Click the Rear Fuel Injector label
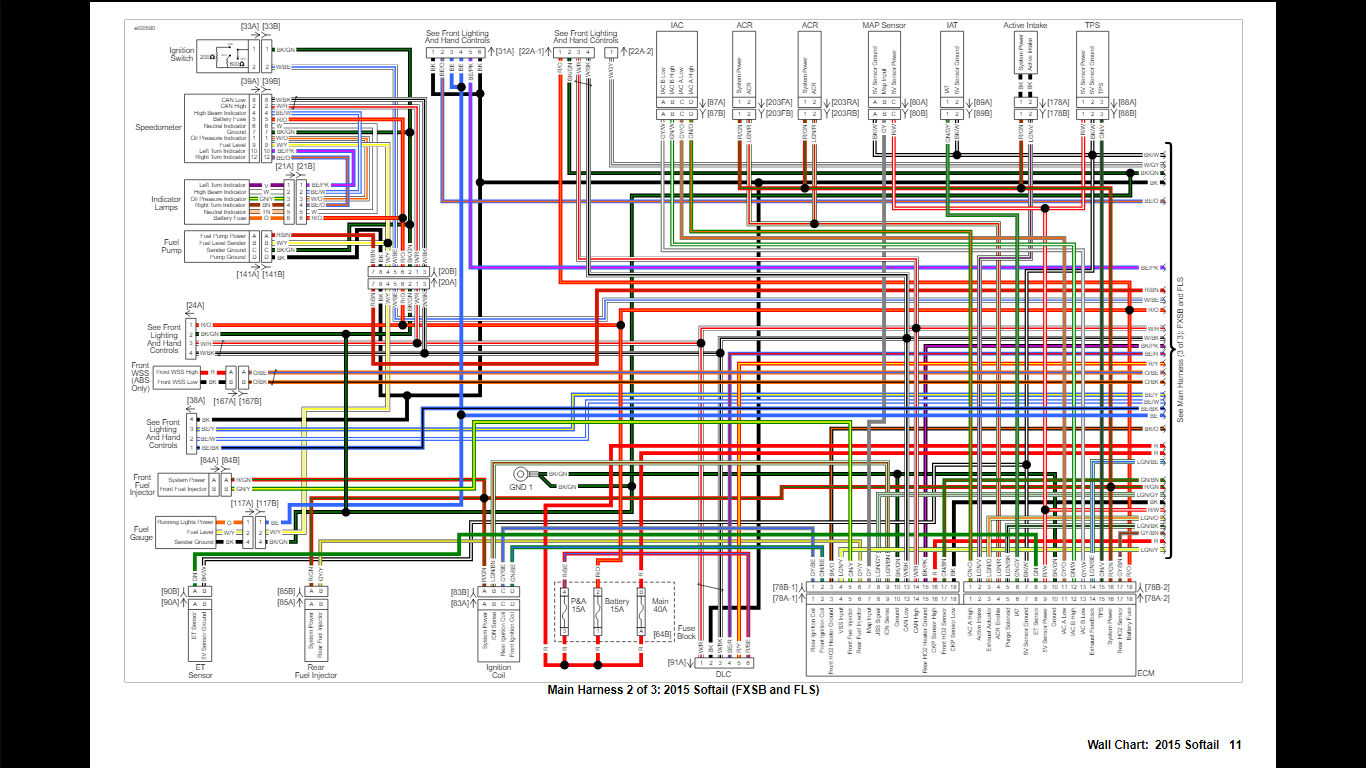Screen dimensions: 1366x768 [x=316, y=670]
